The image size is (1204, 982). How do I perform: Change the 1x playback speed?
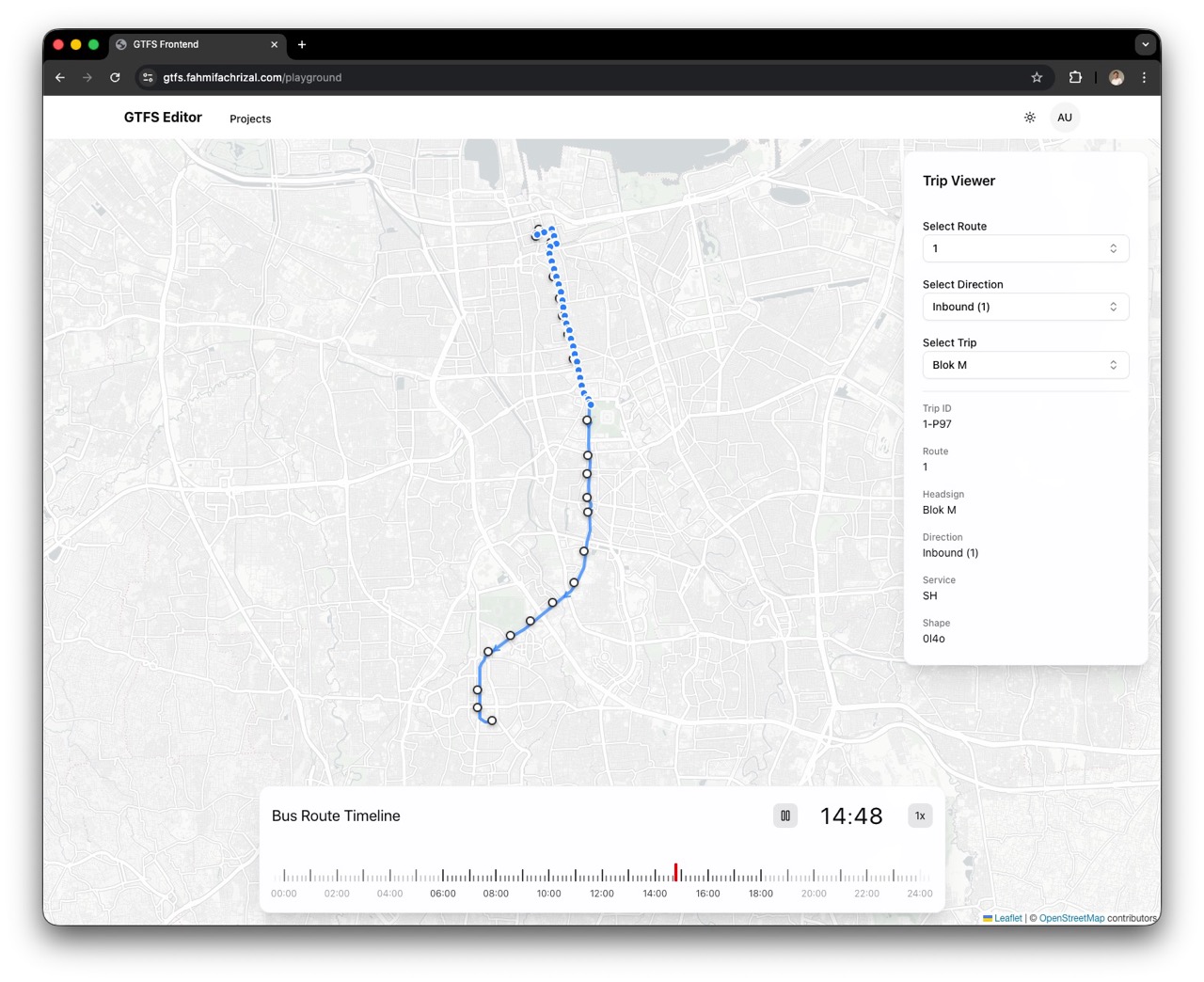click(x=919, y=816)
